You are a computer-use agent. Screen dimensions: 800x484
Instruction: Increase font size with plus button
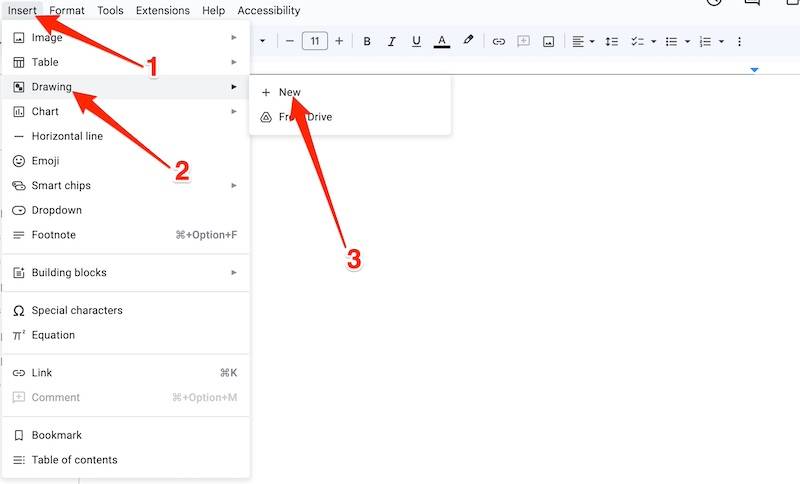pos(339,41)
